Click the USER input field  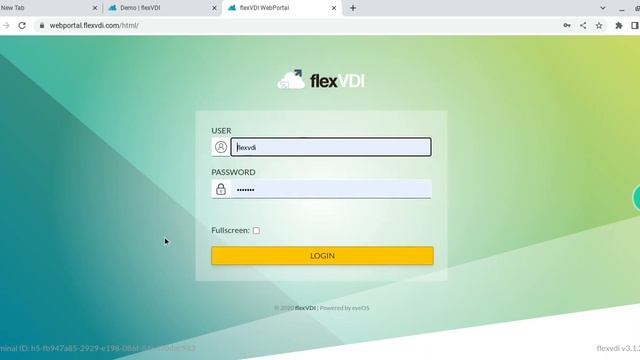(x=331, y=147)
